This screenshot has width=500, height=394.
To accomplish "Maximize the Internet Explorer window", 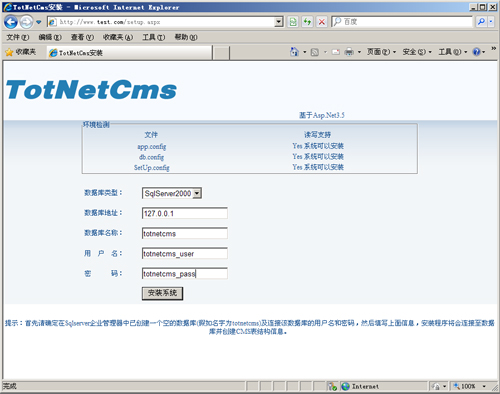I will [x=482, y=7].
